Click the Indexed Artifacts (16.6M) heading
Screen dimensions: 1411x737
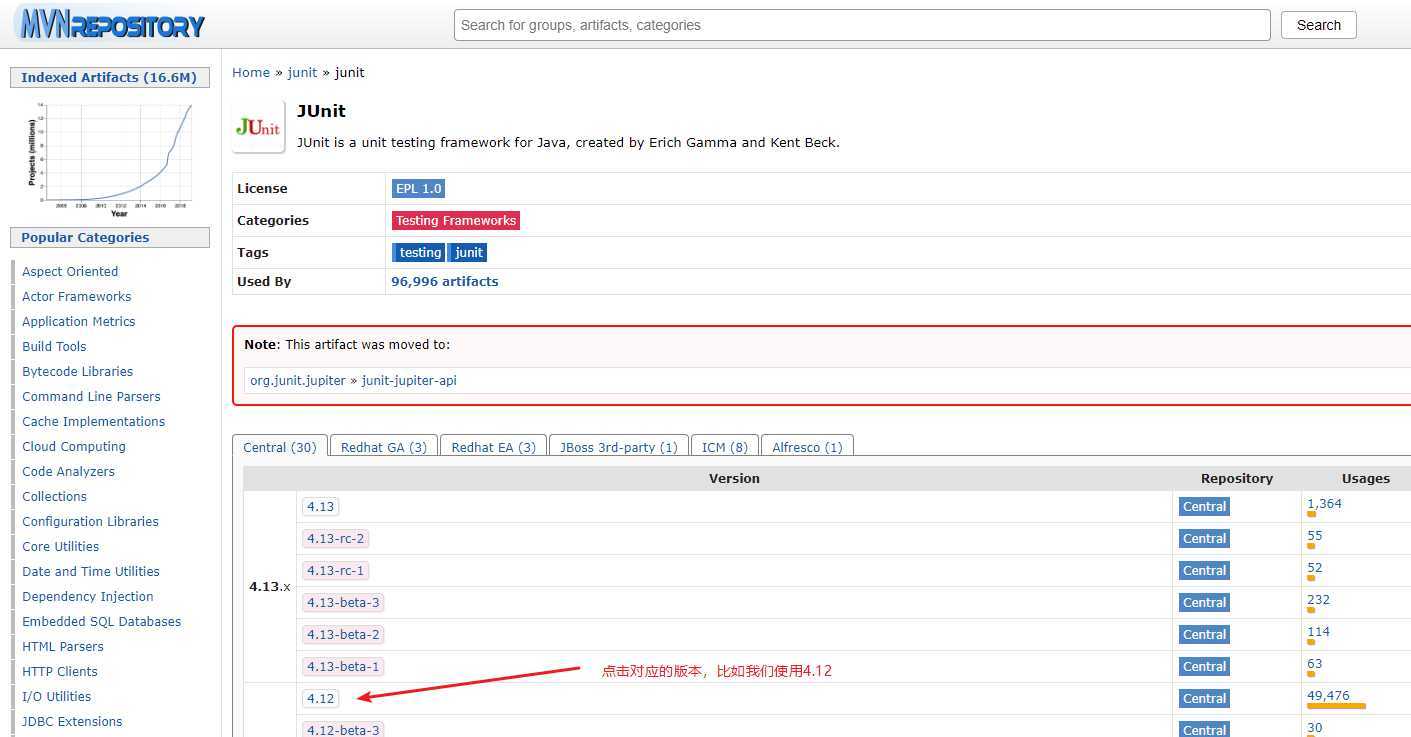click(x=109, y=77)
